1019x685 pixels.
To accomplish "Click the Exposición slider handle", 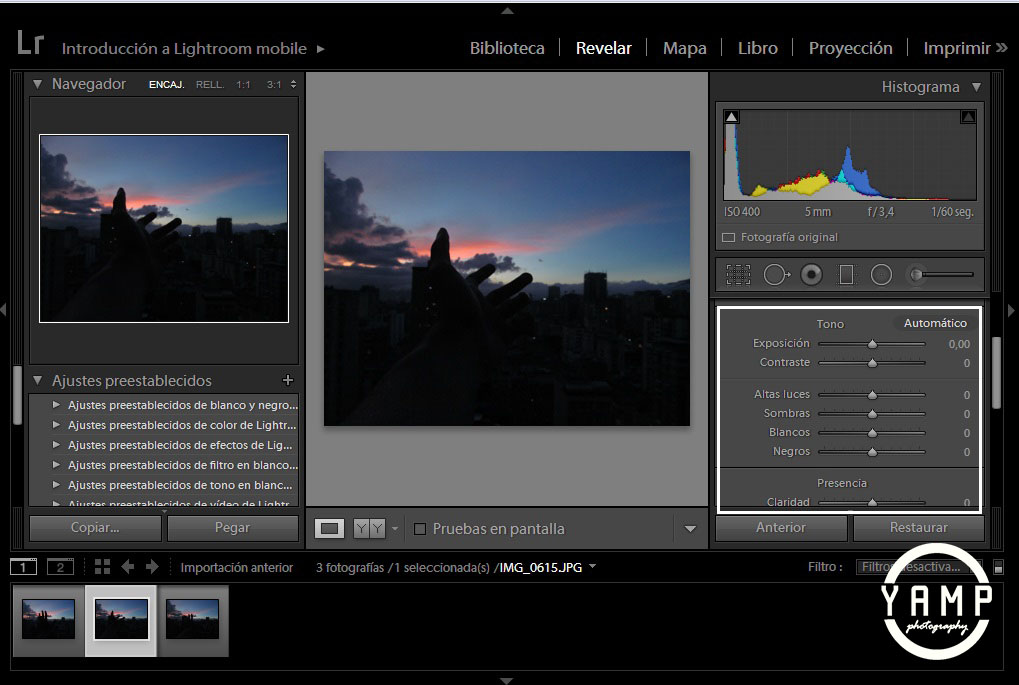I will [x=872, y=343].
